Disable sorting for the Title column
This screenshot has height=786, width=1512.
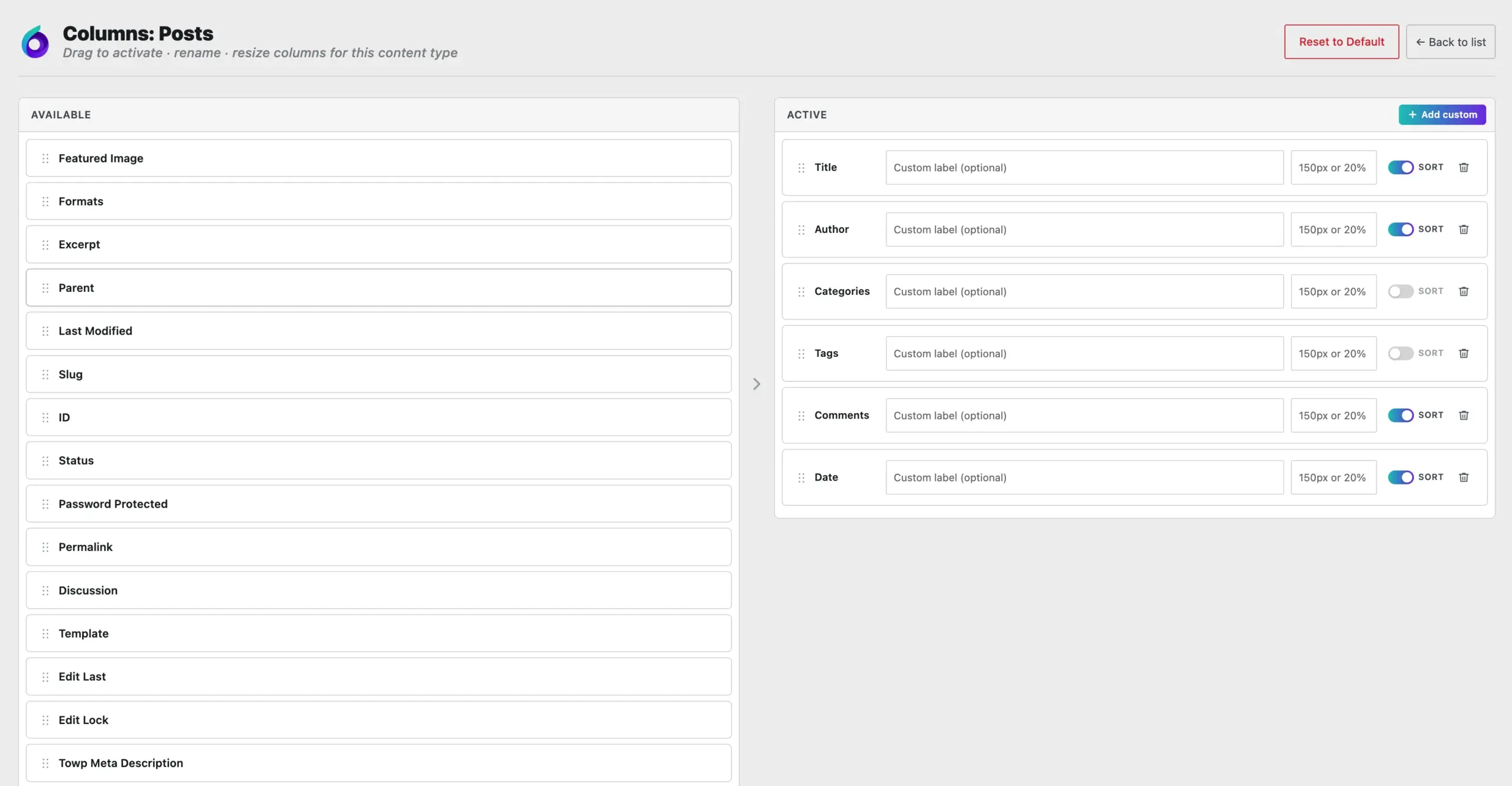[1400, 167]
